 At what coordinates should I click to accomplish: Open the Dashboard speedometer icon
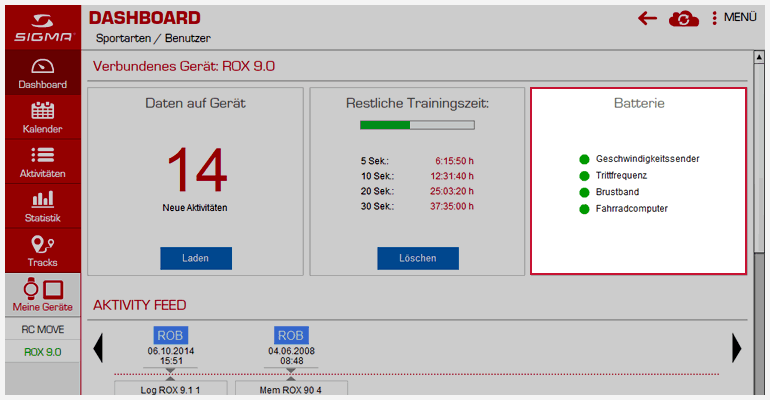(43, 67)
